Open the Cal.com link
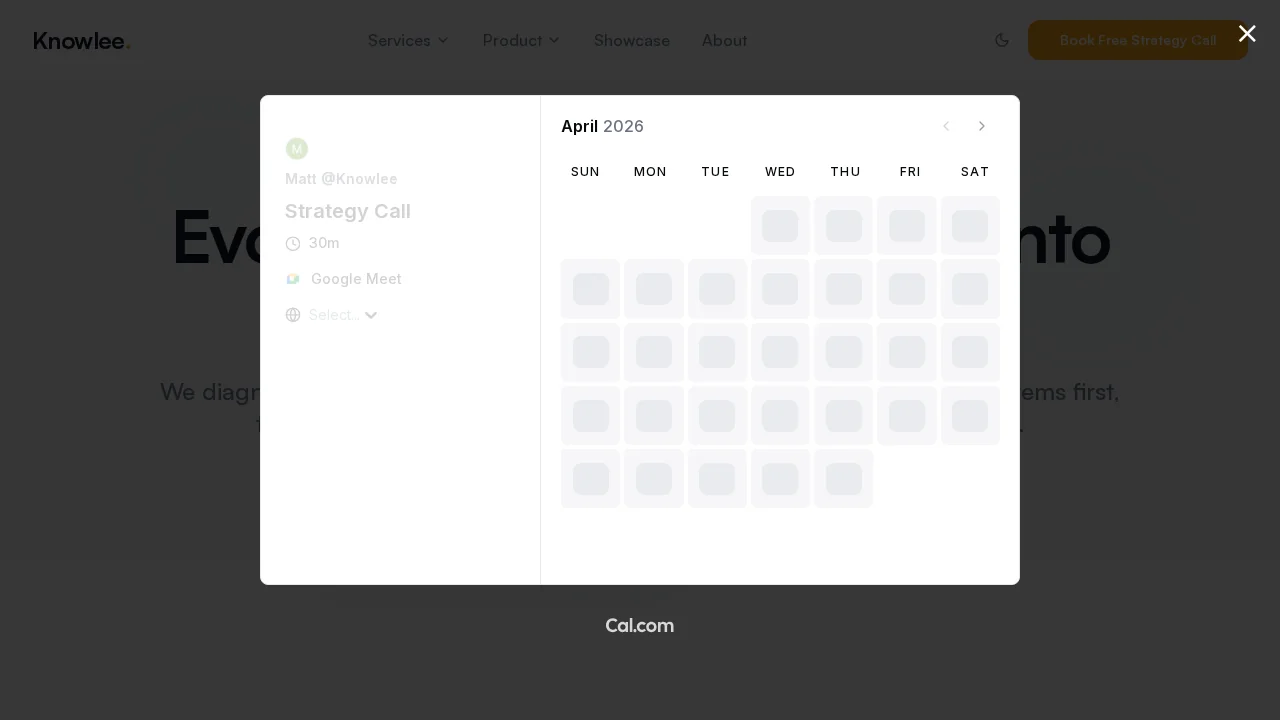This screenshot has width=1280, height=720. point(640,625)
